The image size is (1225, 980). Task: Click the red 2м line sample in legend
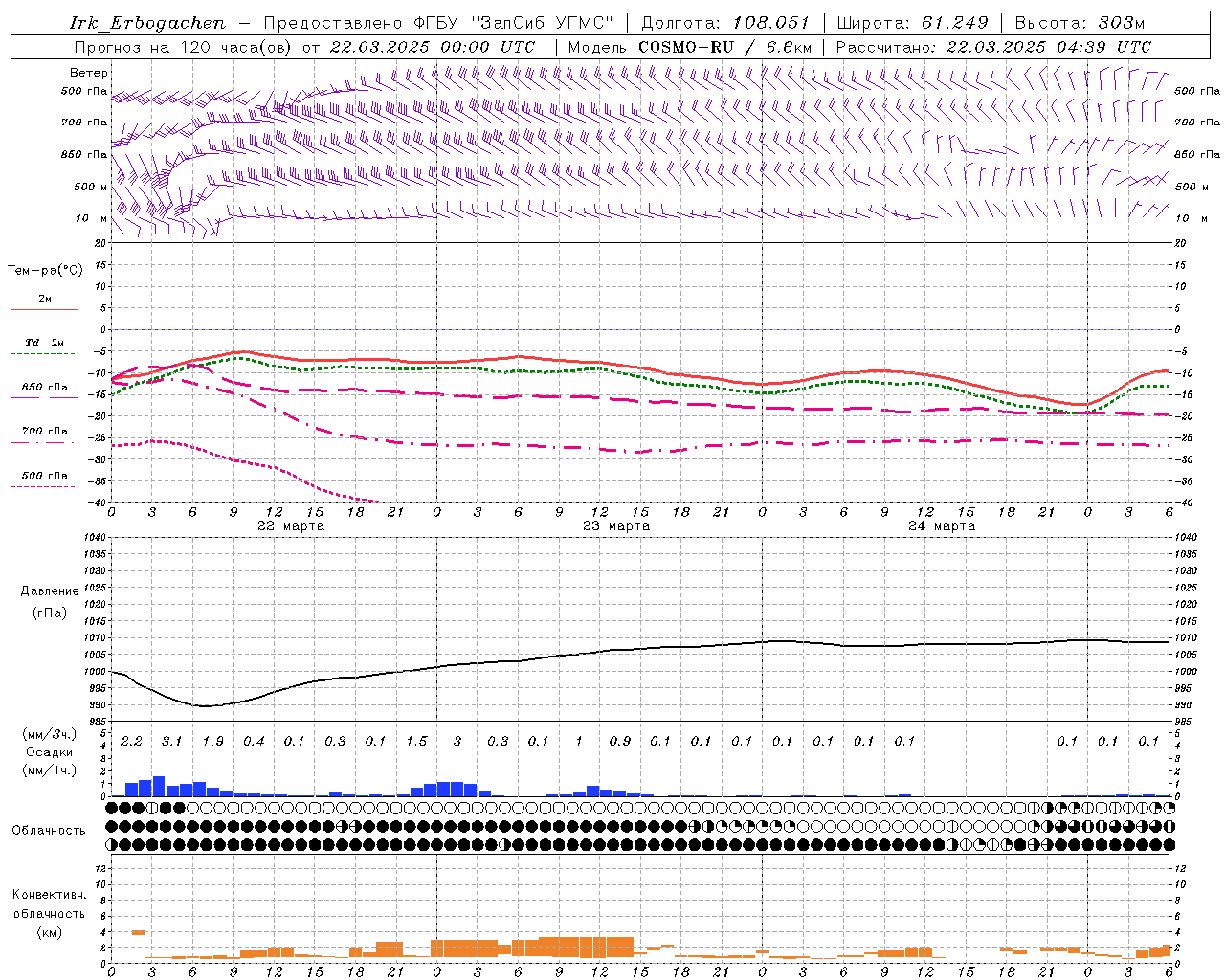coord(44,309)
